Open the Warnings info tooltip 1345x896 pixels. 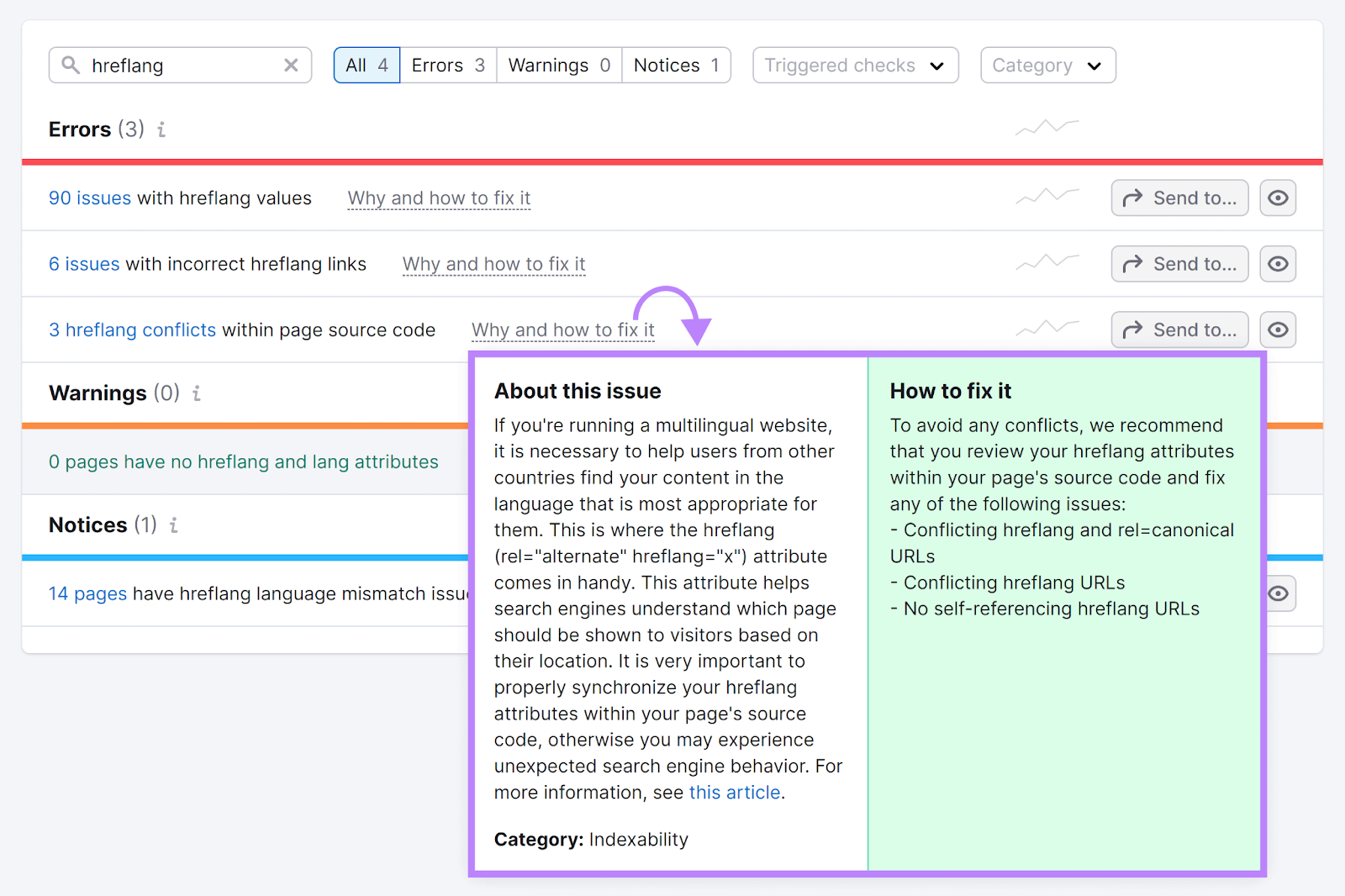[195, 393]
